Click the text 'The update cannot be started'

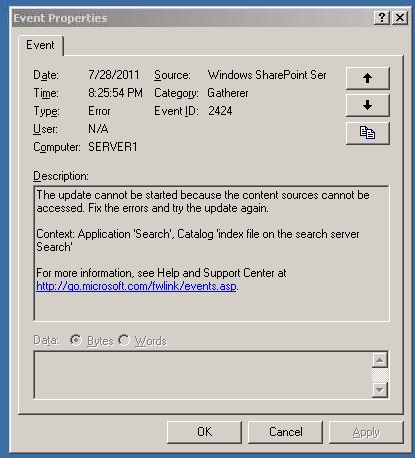click(107, 195)
